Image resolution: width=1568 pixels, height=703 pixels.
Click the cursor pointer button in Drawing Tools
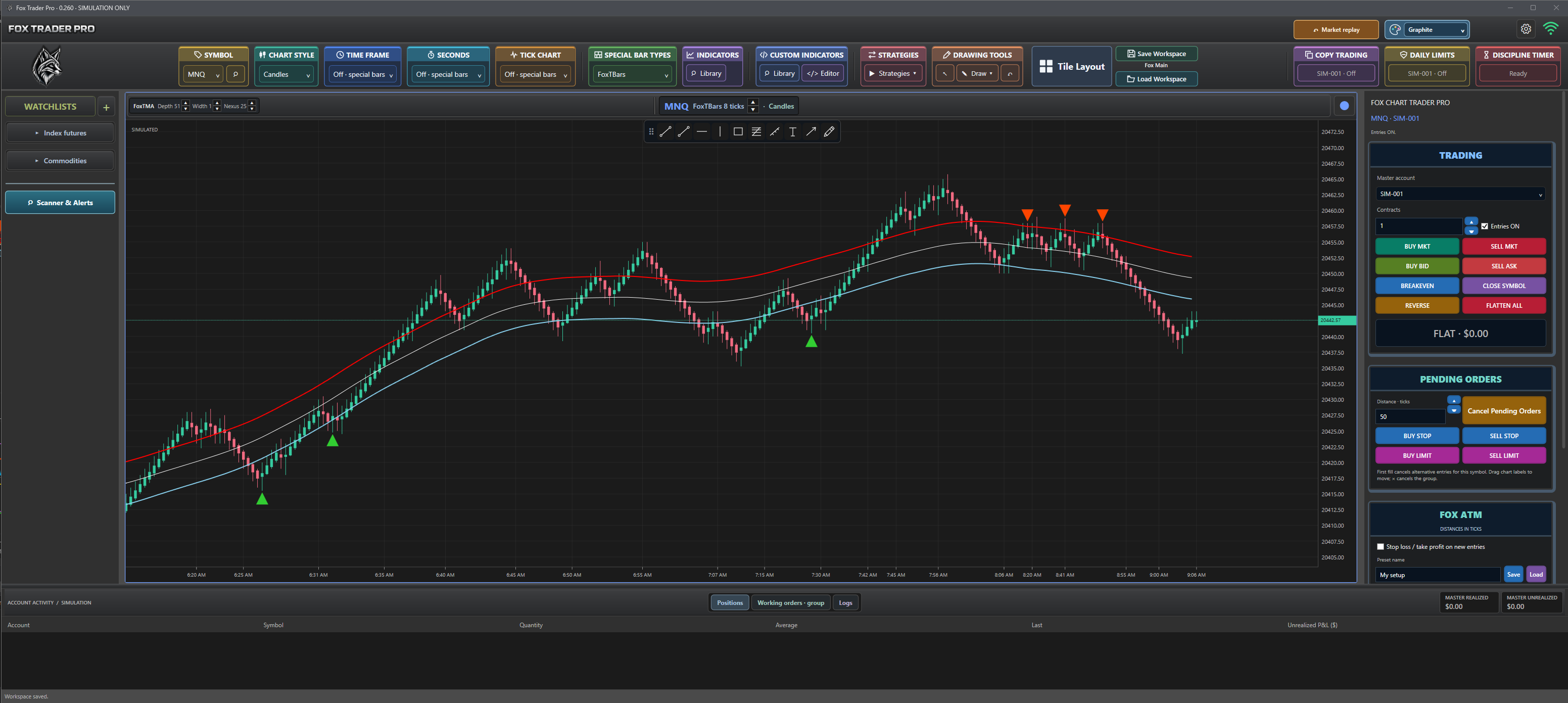click(945, 74)
